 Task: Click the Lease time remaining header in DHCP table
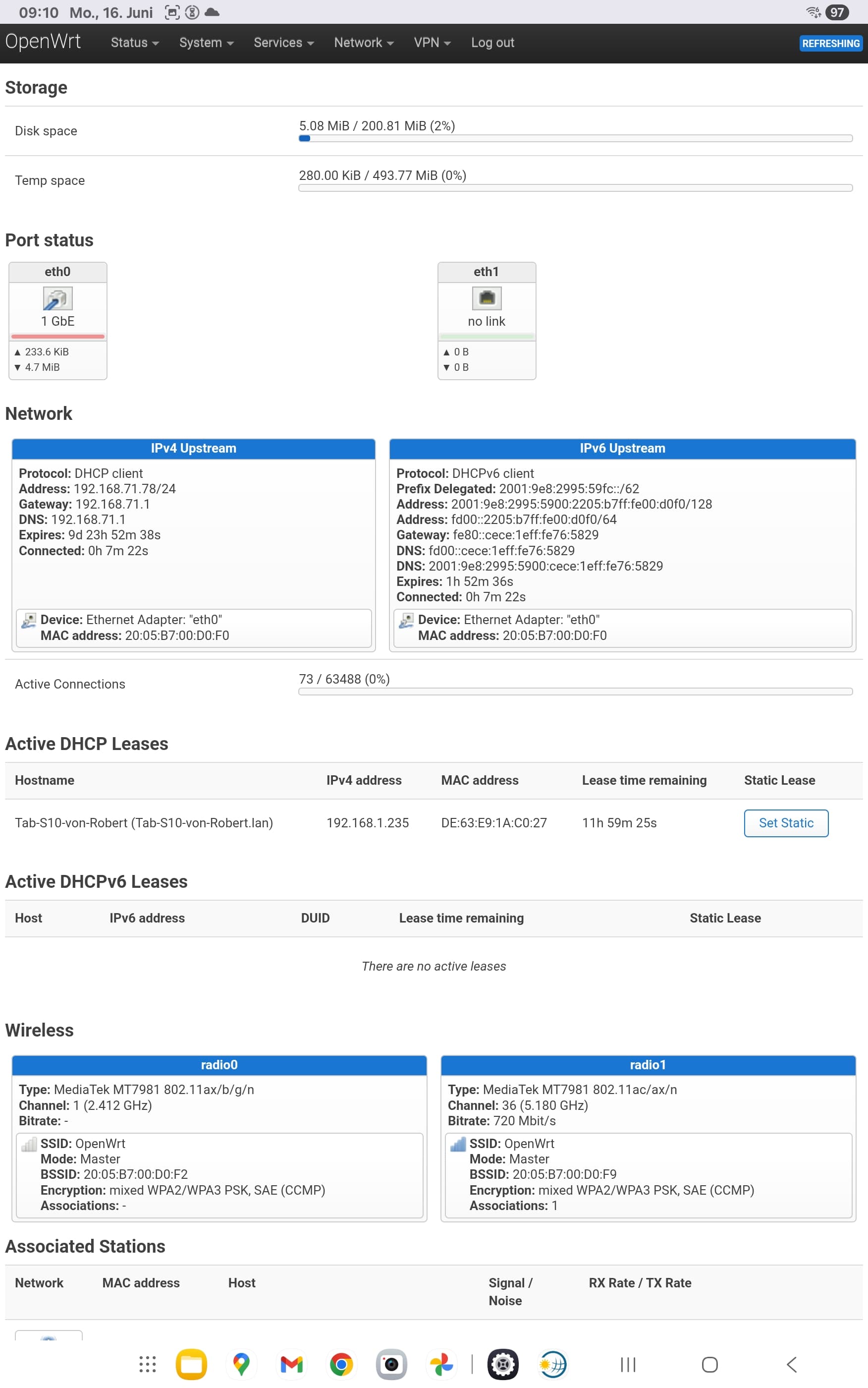(644, 780)
